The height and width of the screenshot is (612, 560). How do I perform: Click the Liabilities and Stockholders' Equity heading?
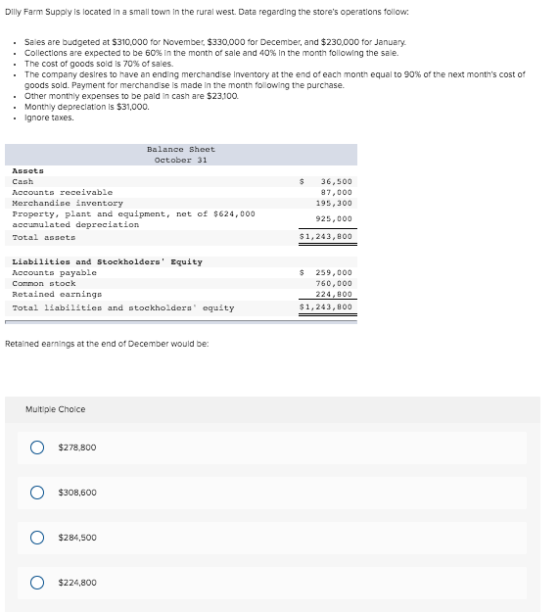107,262
